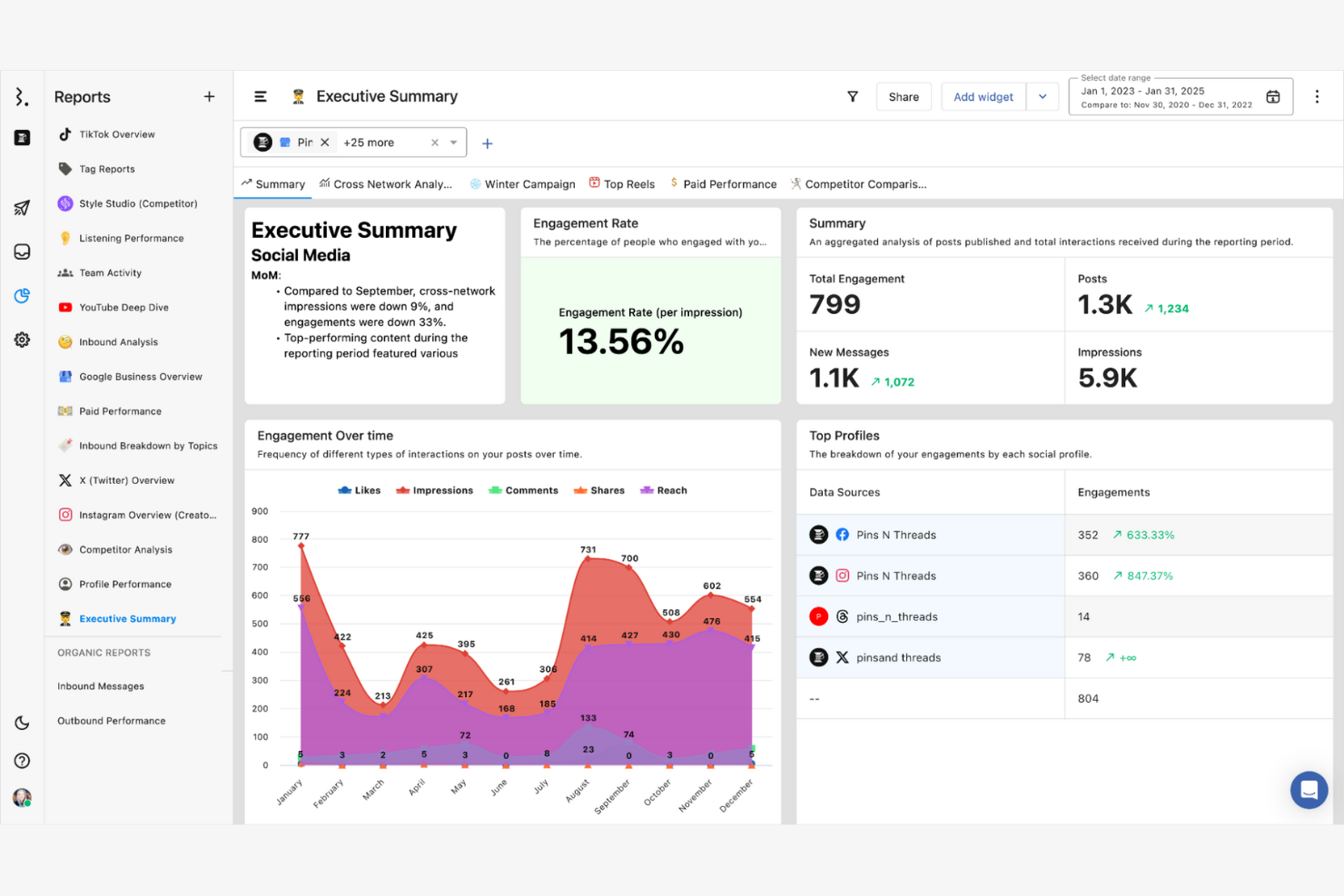Click the Data Sources column header
The image size is (1344, 896).
pyautogui.click(x=845, y=492)
